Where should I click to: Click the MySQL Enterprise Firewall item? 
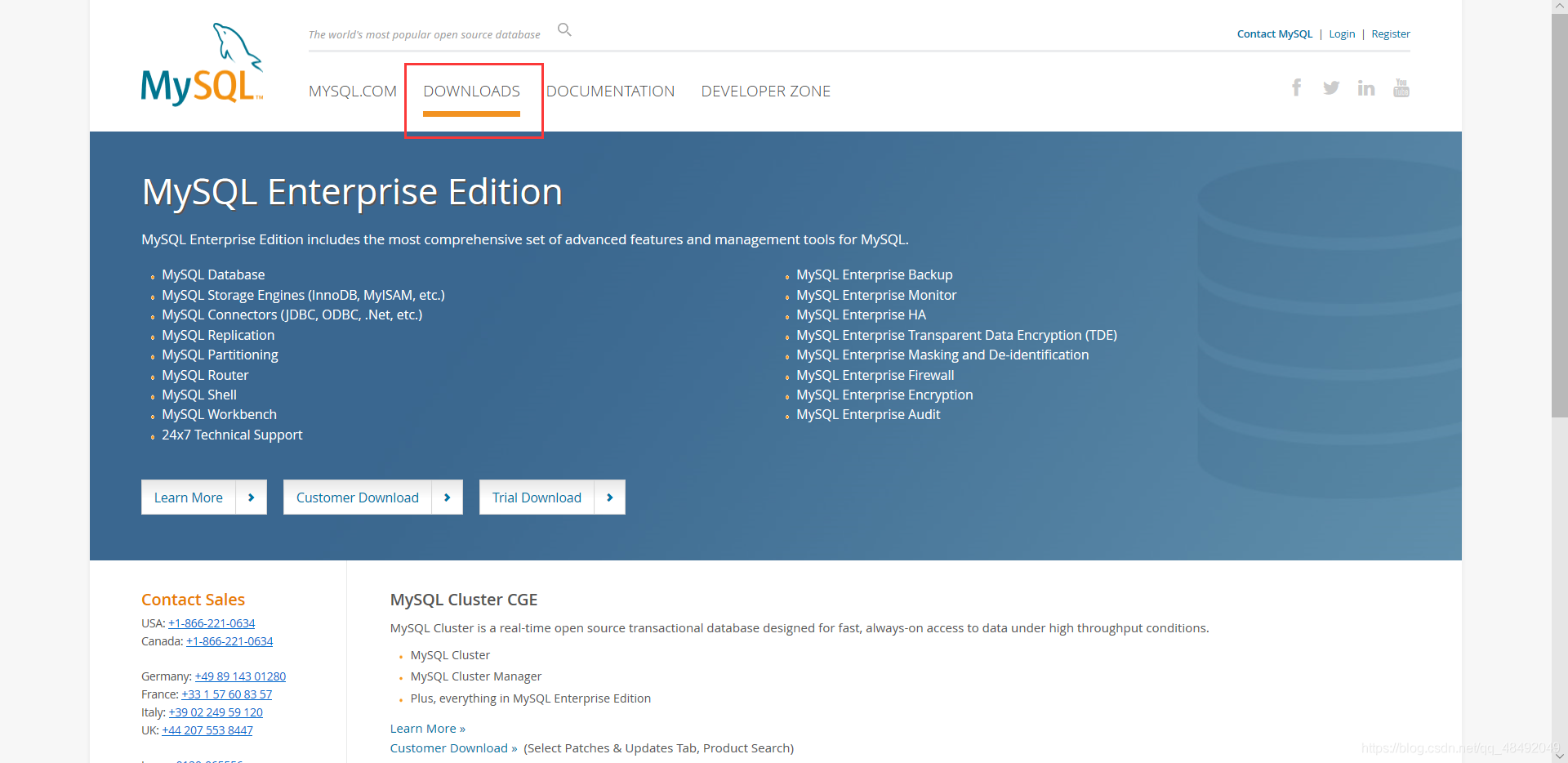pos(875,375)
